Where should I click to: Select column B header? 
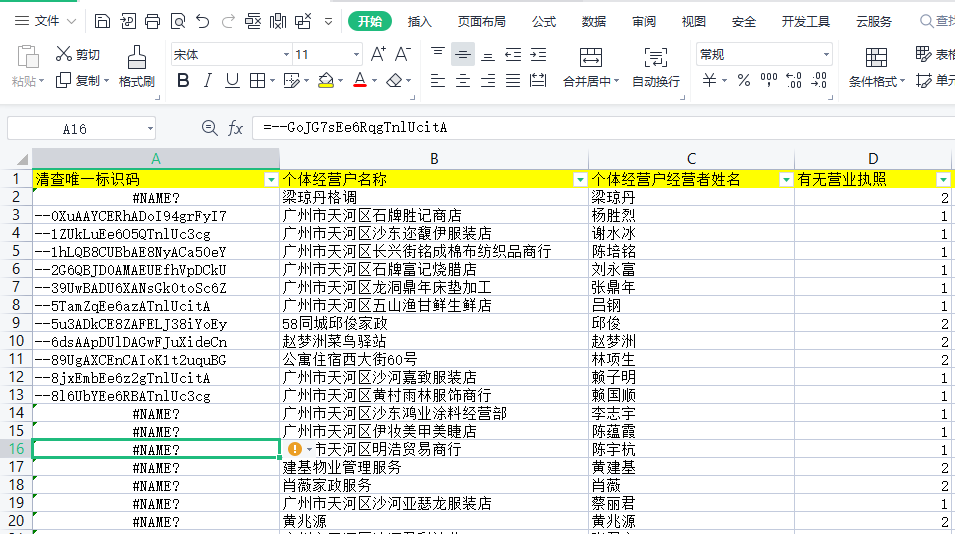pyautogui.click(x=434, y=159)
